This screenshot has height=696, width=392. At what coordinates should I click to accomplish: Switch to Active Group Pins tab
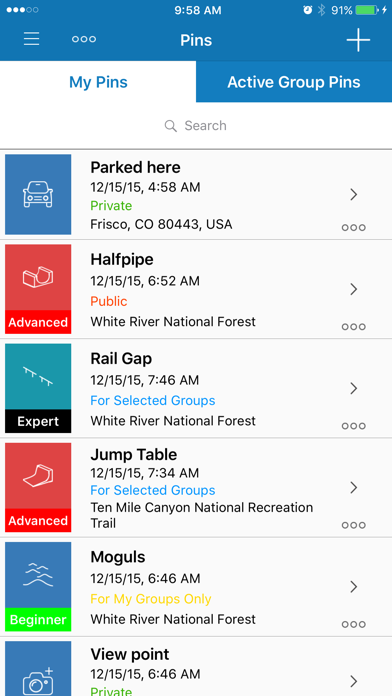[294, 82]
